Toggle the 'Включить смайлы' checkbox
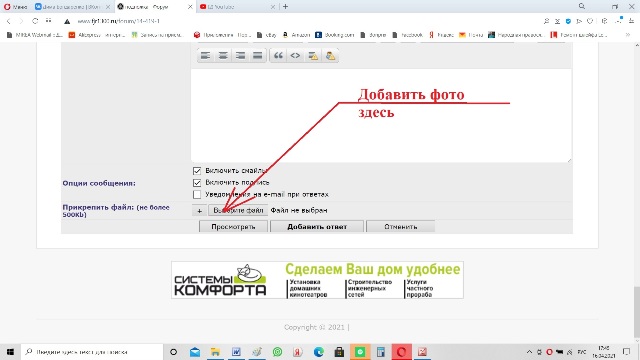The width and height of the screenshot is (640, 360). click(x=197, y=171)
